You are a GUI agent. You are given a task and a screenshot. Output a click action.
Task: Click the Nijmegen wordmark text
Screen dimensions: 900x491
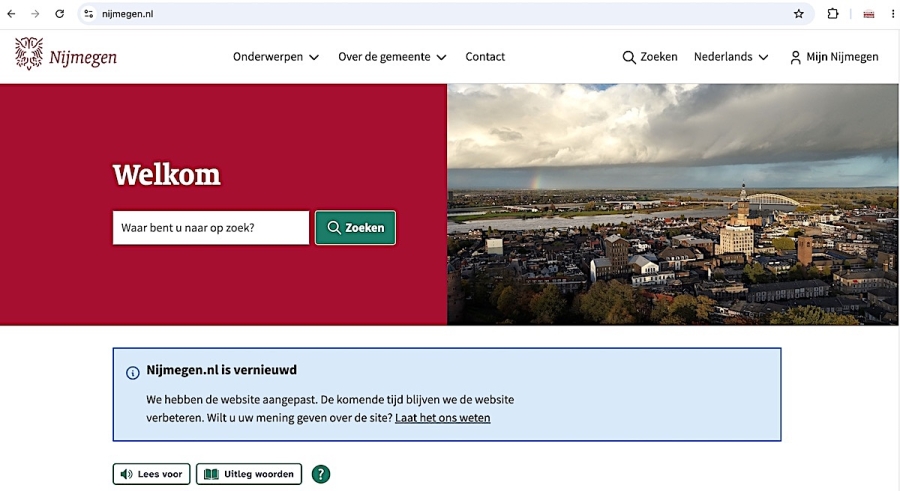83,57
